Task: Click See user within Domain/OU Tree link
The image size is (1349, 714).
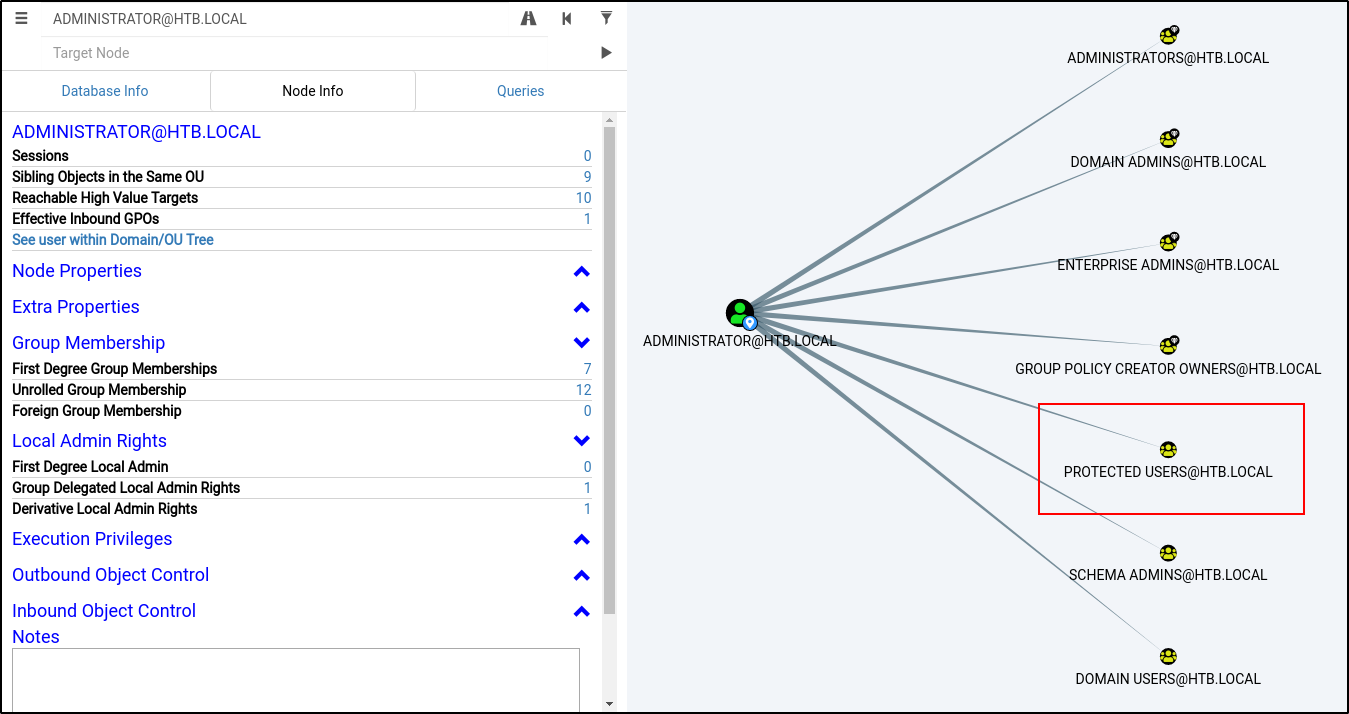Action: tap(113, 240)
